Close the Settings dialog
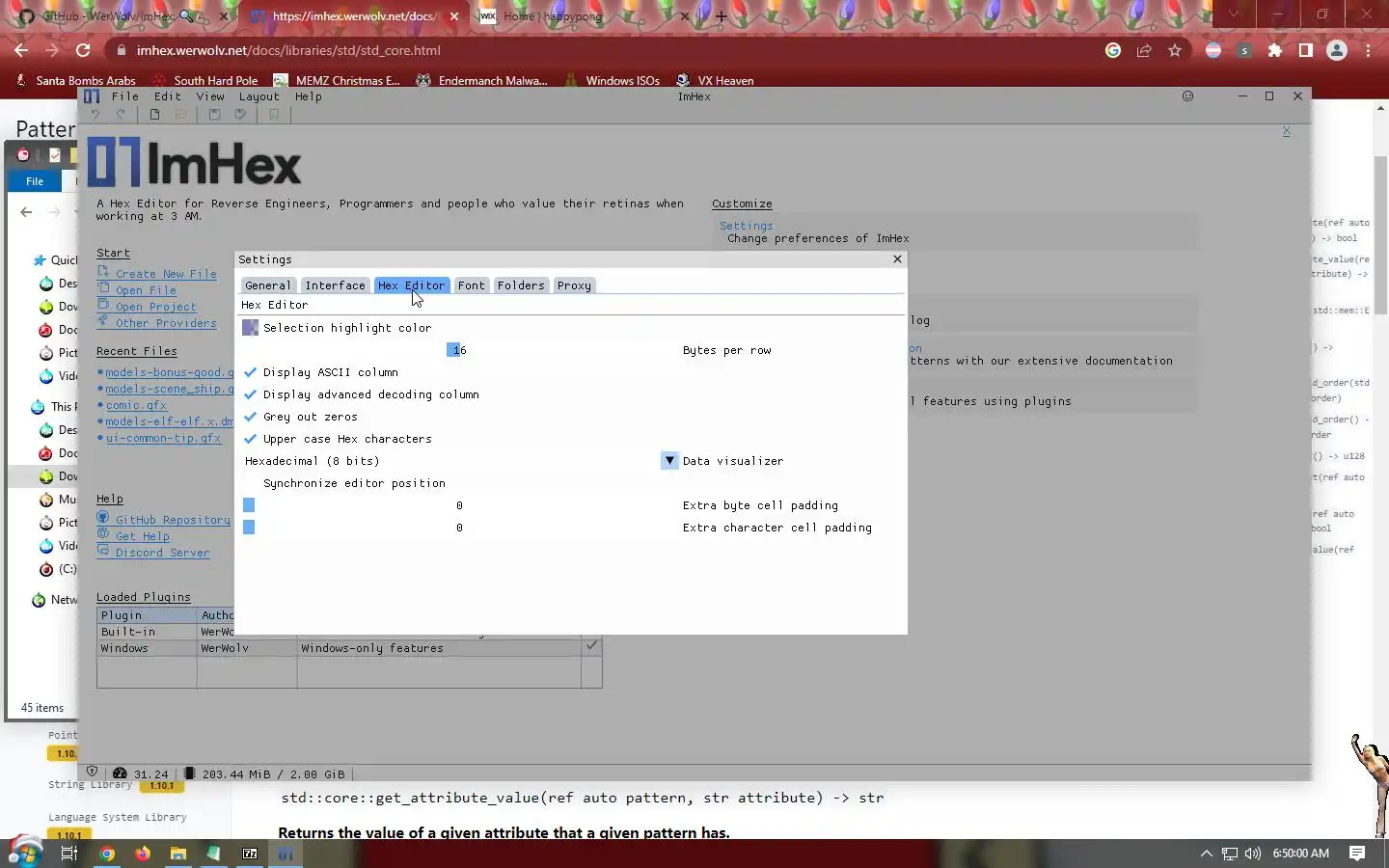1389x868 pixels. (x=897, y=259)
